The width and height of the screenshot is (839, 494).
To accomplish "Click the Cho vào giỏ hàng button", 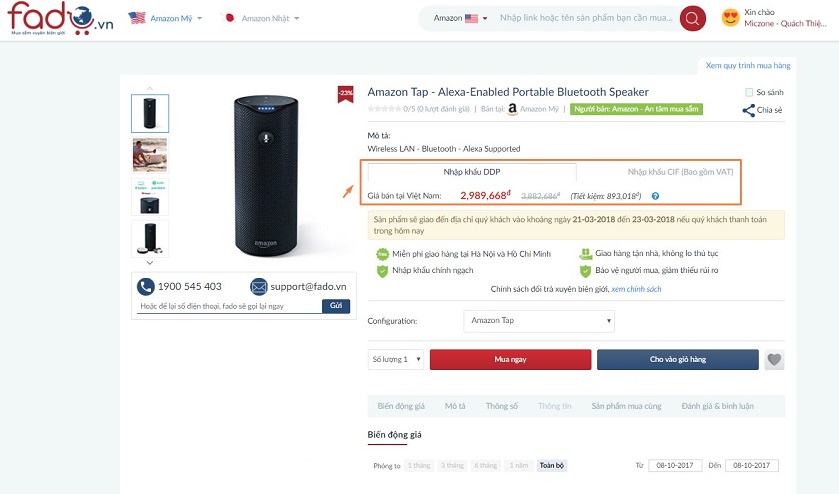I will (678, 360).
